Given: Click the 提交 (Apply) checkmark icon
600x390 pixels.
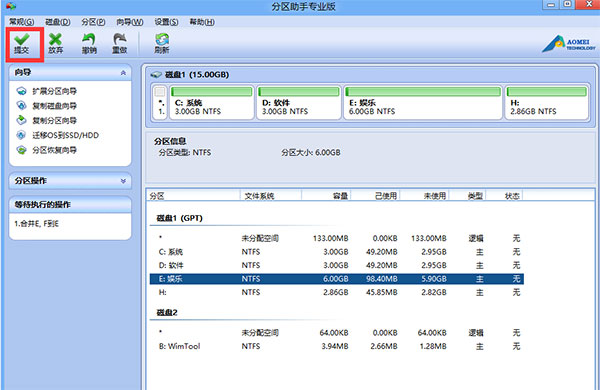Looking at the screenshot, I should point(22,43).
